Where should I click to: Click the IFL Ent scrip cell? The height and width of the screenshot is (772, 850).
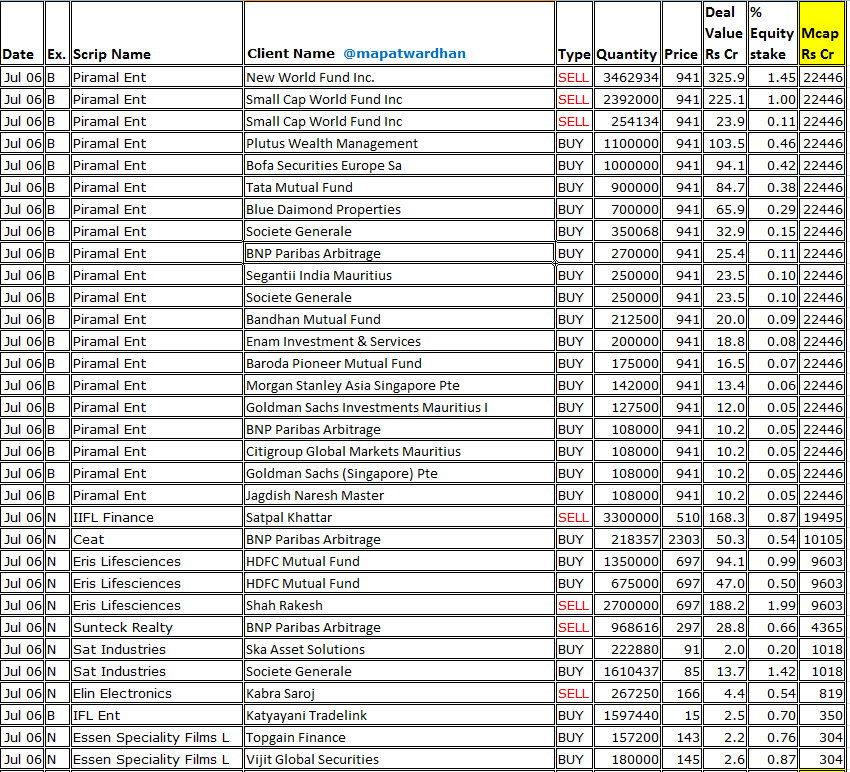coord(157,716)
